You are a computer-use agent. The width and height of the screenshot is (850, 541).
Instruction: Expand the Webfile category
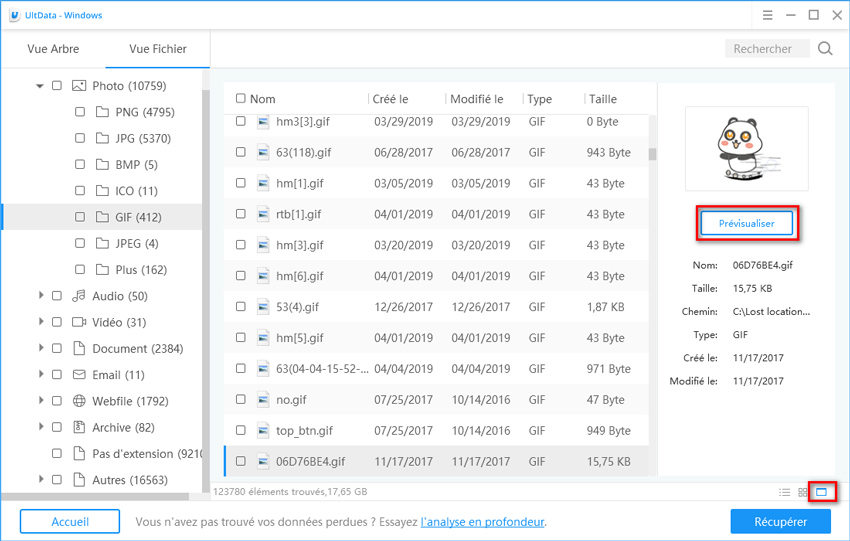click(x=41, y=401)
